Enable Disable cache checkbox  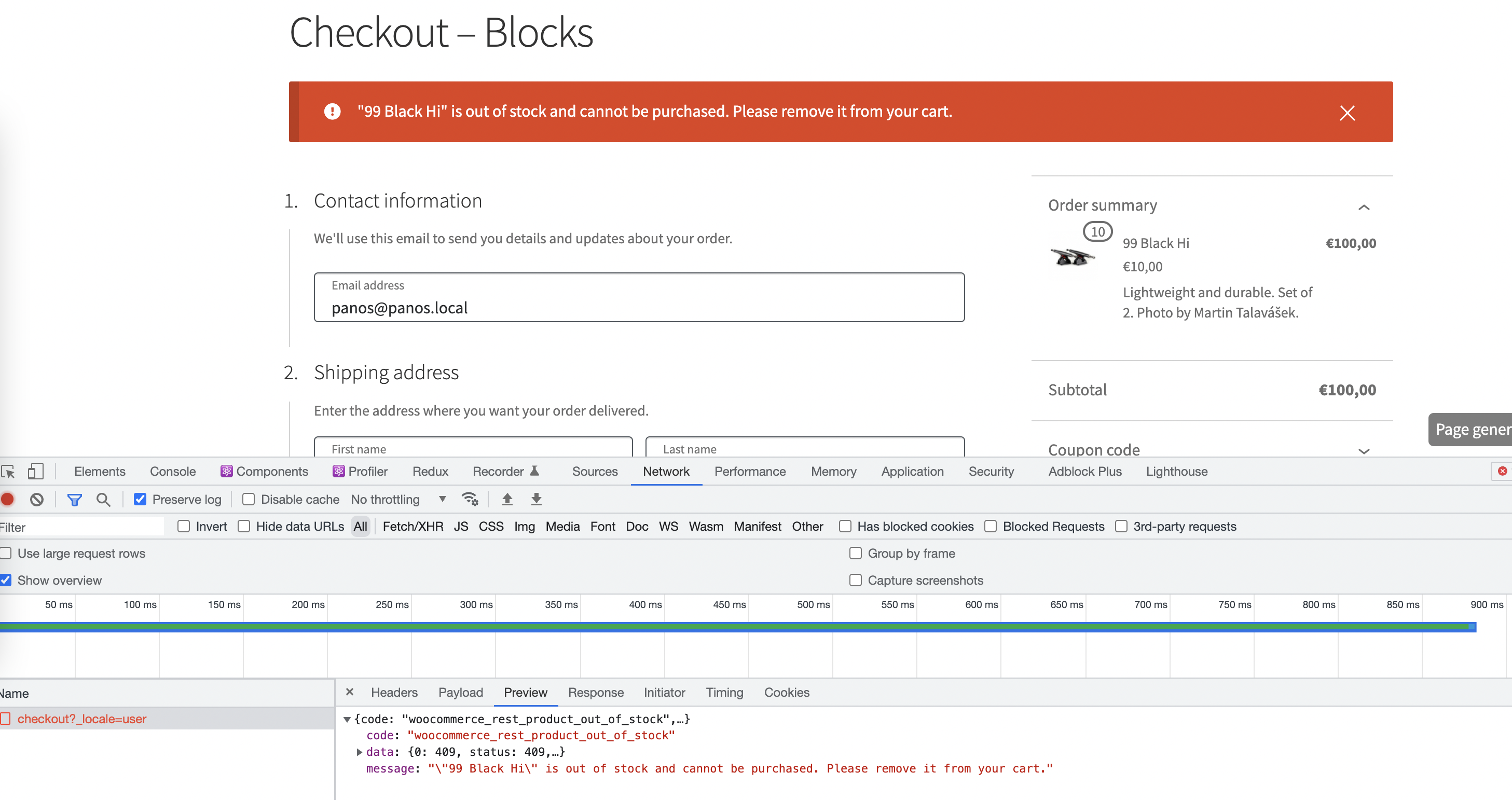click(249, 499)
